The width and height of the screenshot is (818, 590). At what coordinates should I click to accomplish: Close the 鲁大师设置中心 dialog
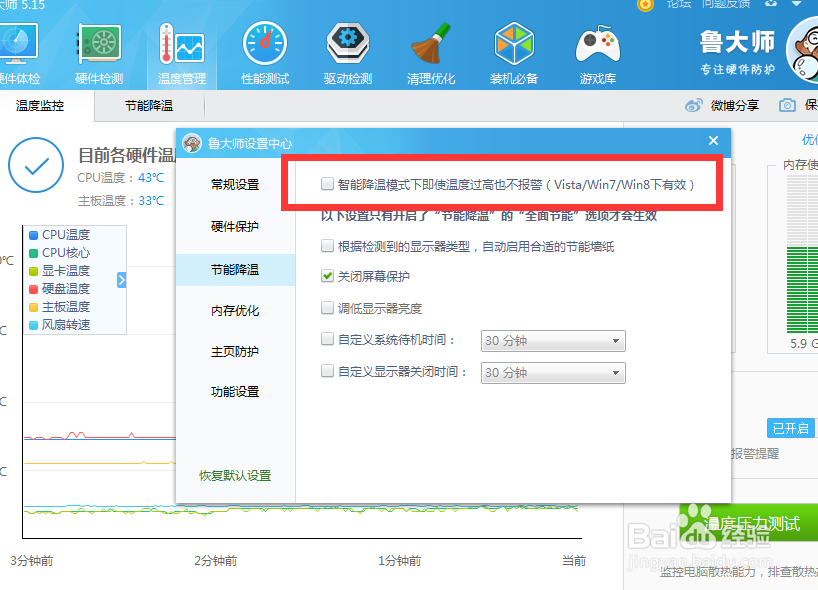[x=713, y=141]
